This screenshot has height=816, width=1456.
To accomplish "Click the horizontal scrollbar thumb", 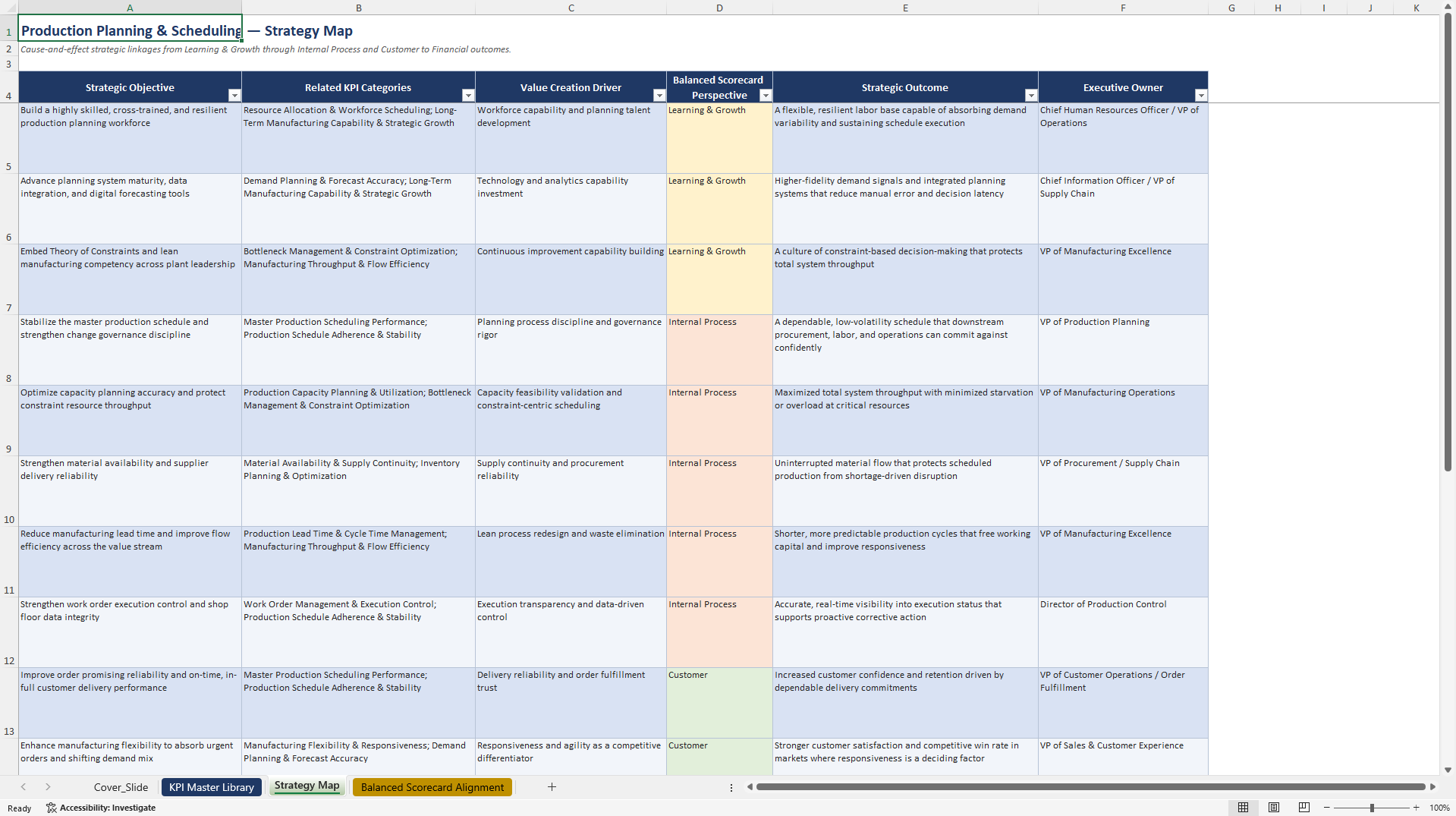I will 1090,787.
